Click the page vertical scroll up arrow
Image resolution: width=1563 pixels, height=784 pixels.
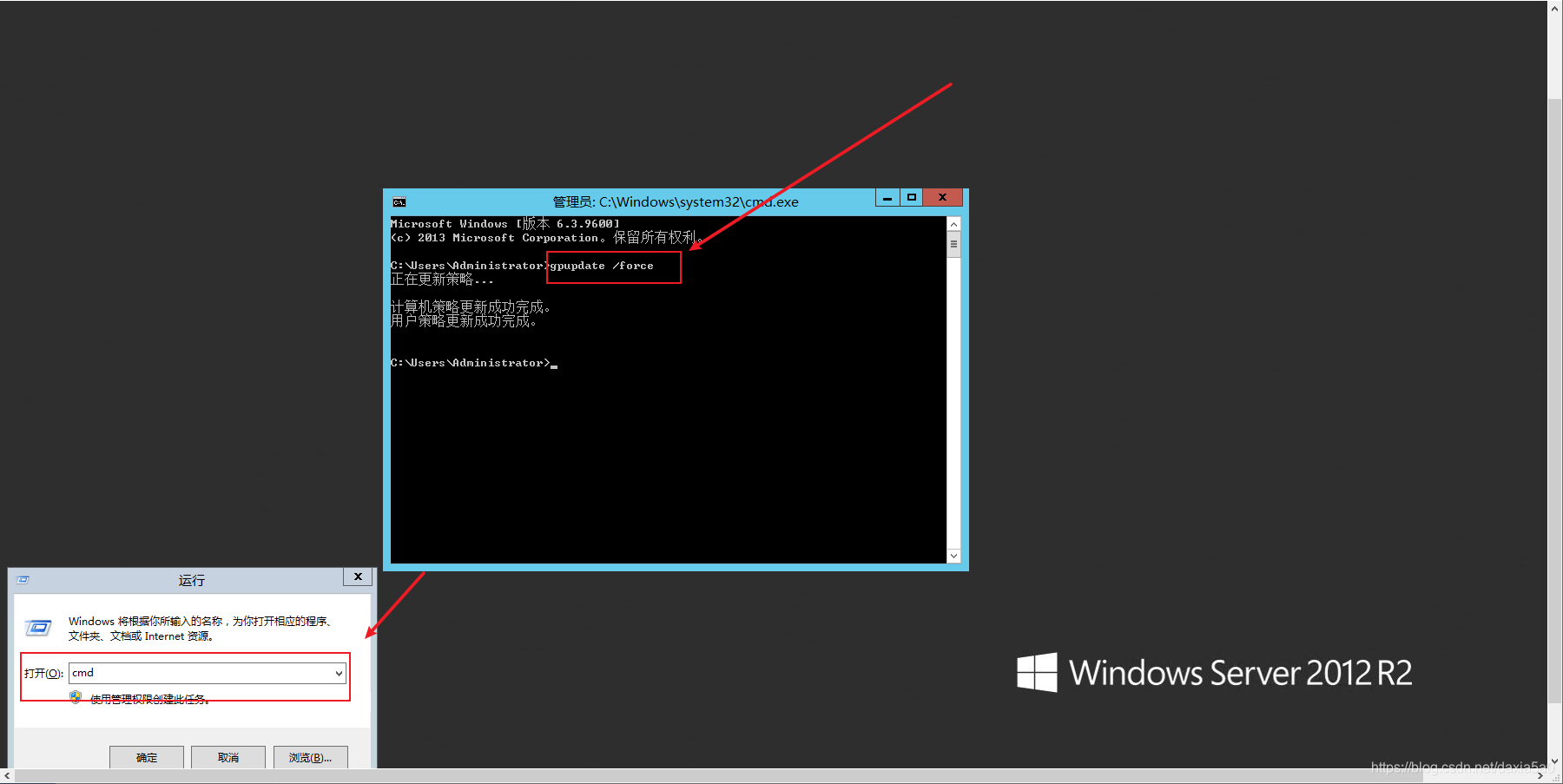[1555, 8]
